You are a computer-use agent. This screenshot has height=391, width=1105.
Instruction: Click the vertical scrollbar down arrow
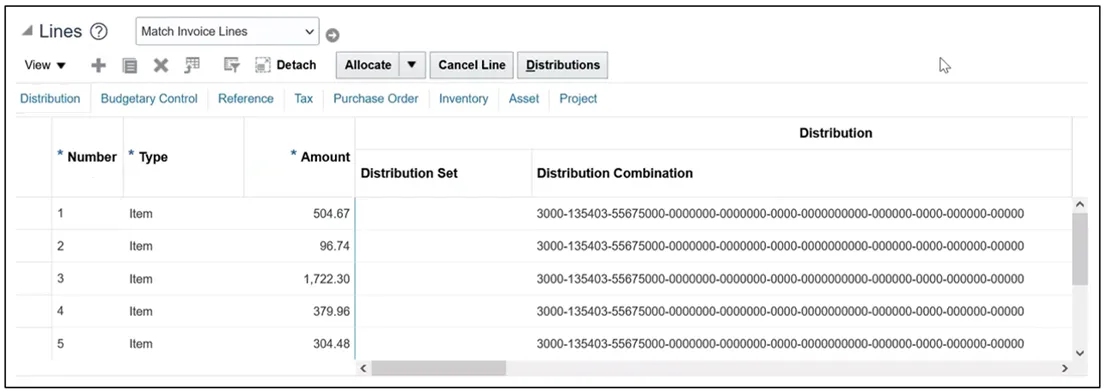click(x=1080, y=352)
